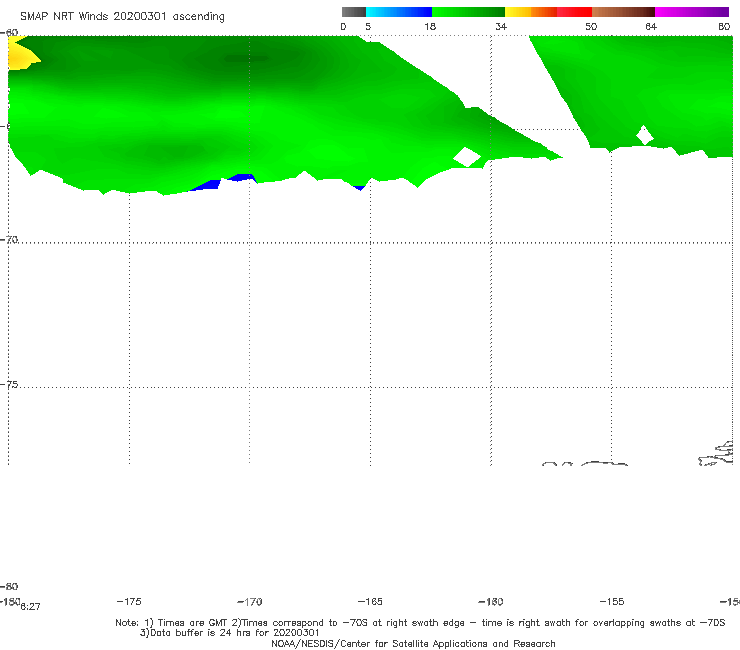The height and width of the screenshot is (650, 740).
Task: Click the colorbar label '50'
Action: 591,27
